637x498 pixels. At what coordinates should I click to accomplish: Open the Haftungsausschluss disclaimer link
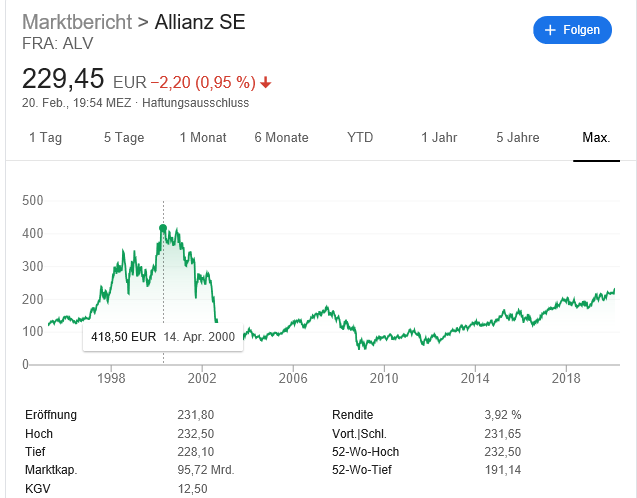[195, 103]
